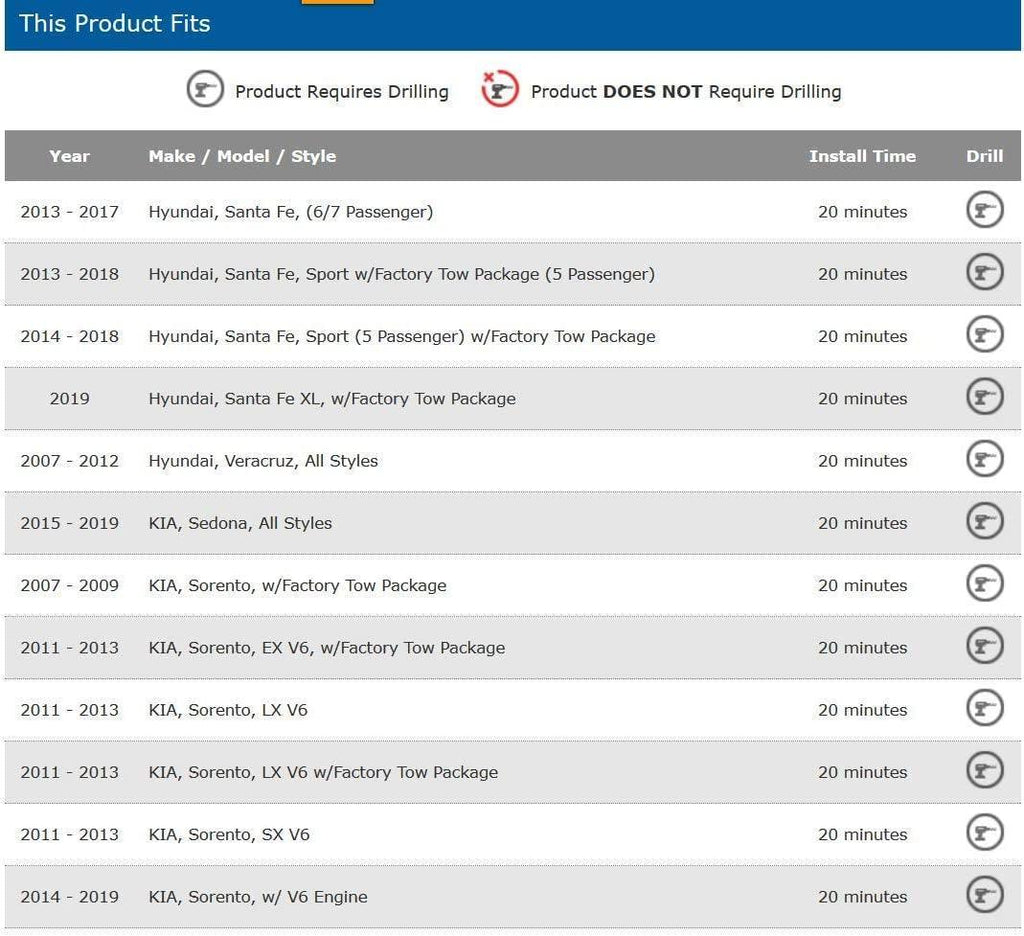Click 'Hyundai, Santa Fe XL, w/Factory Tow Package'
Screen dimensions: 1024x936
point(332,399)
